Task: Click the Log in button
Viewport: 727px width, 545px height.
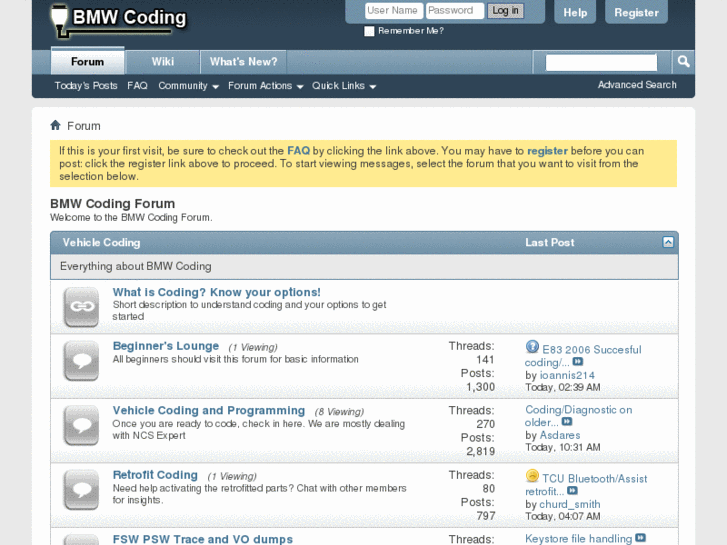Action: tap(505, 11)
